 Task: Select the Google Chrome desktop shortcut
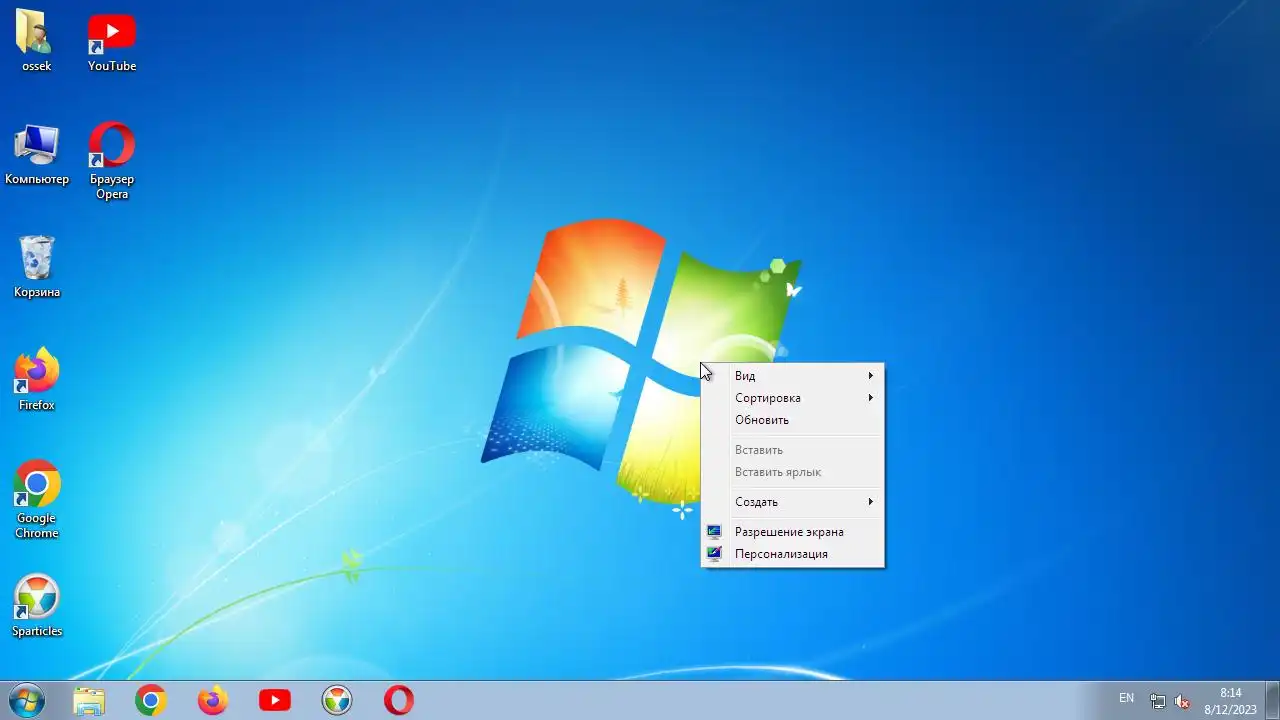coord(37,500)
